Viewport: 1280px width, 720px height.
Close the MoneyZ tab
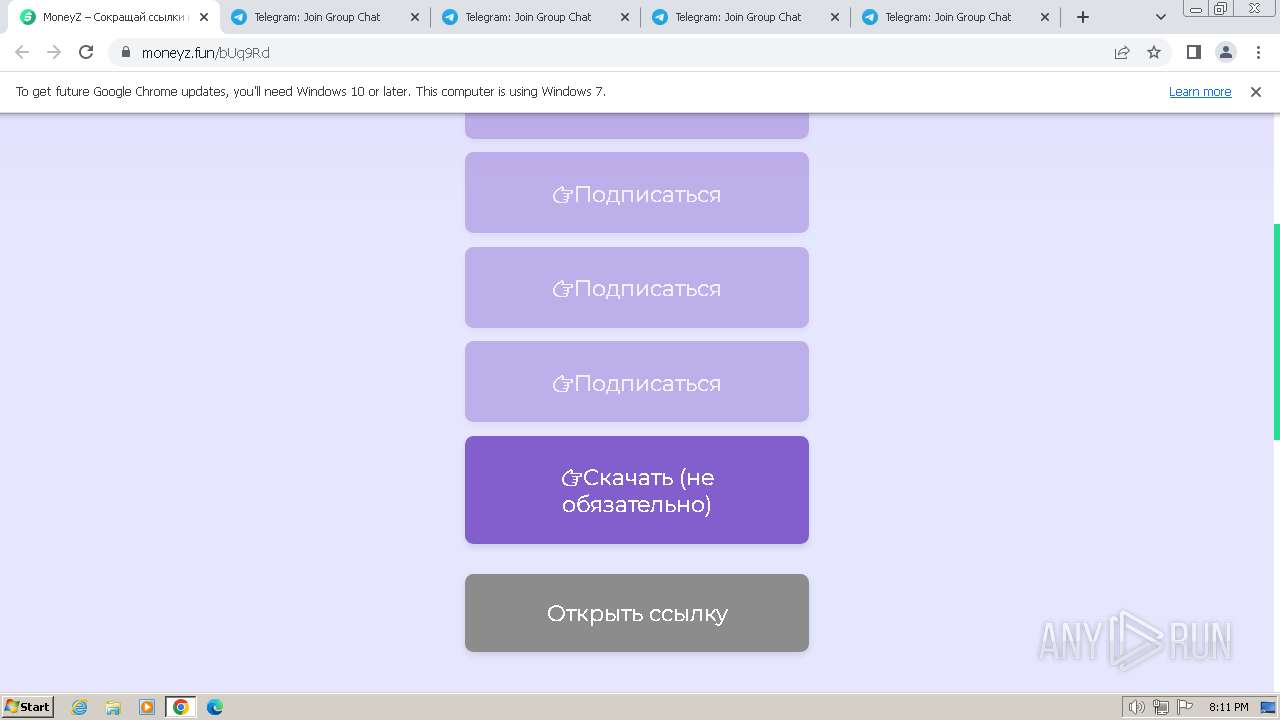tap(204, 17)
